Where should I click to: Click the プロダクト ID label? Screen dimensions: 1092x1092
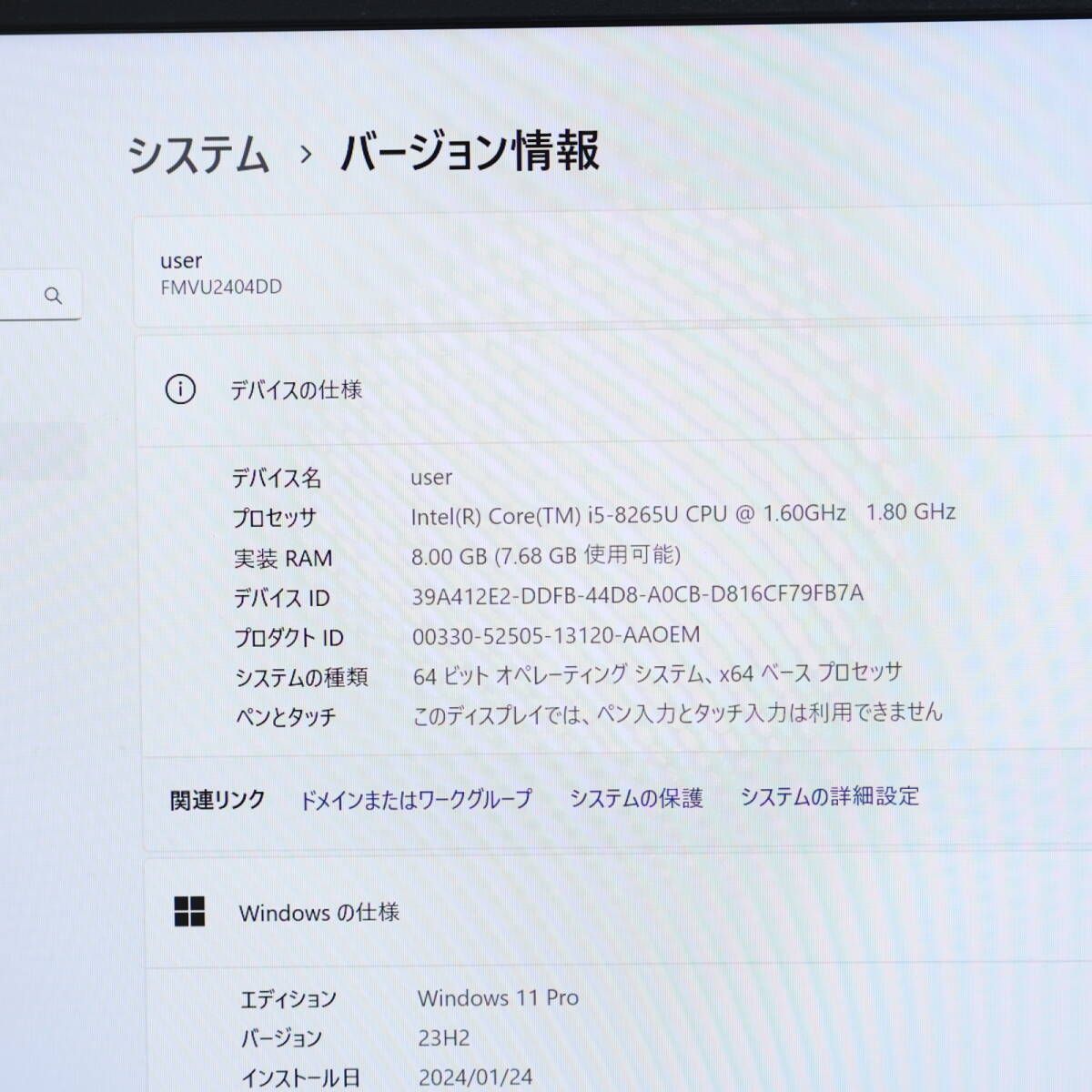289,638
